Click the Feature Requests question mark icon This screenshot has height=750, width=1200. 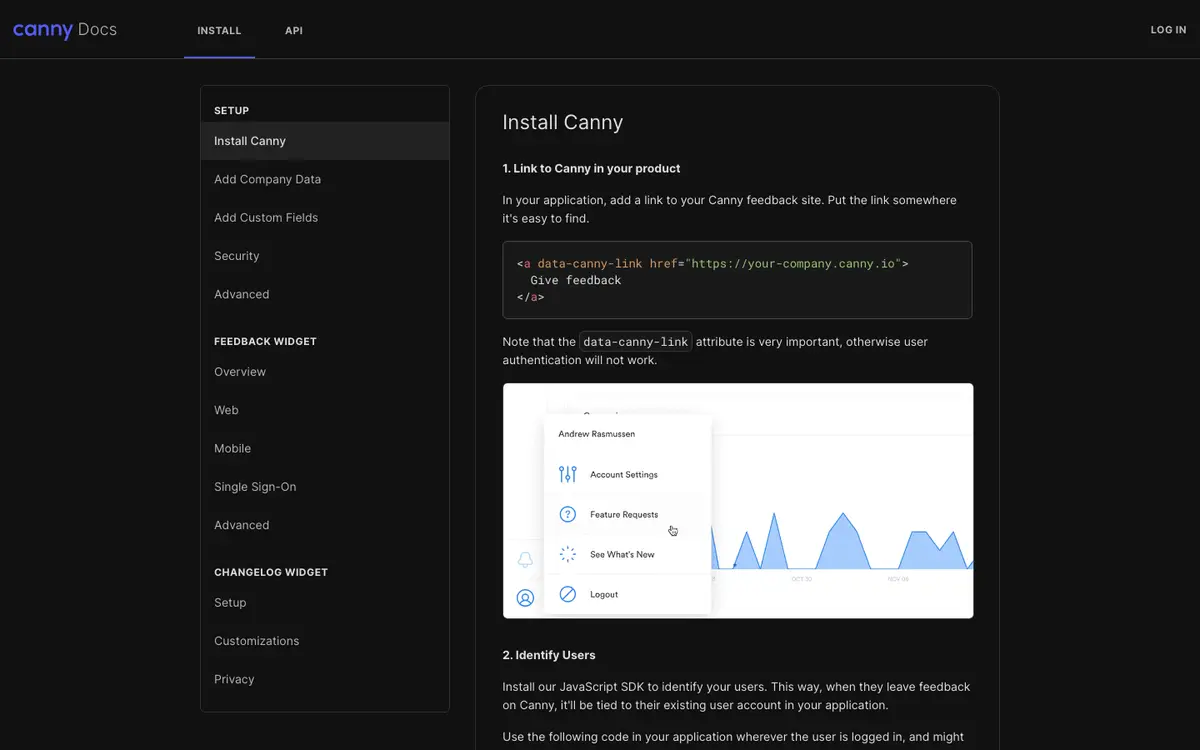(568, 514)
